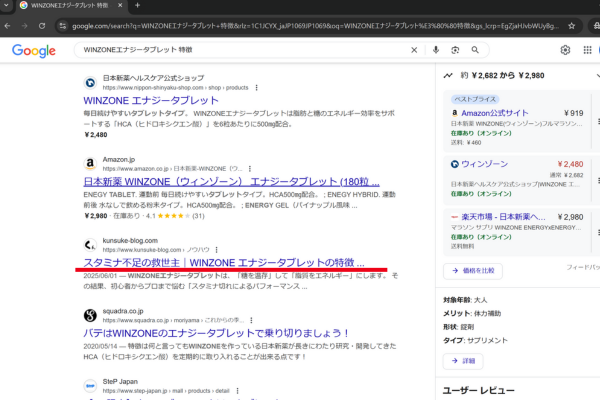Viewport: 600px width, 400px height.
Task: Click the price trend chart icon
Action: point(448,76)
